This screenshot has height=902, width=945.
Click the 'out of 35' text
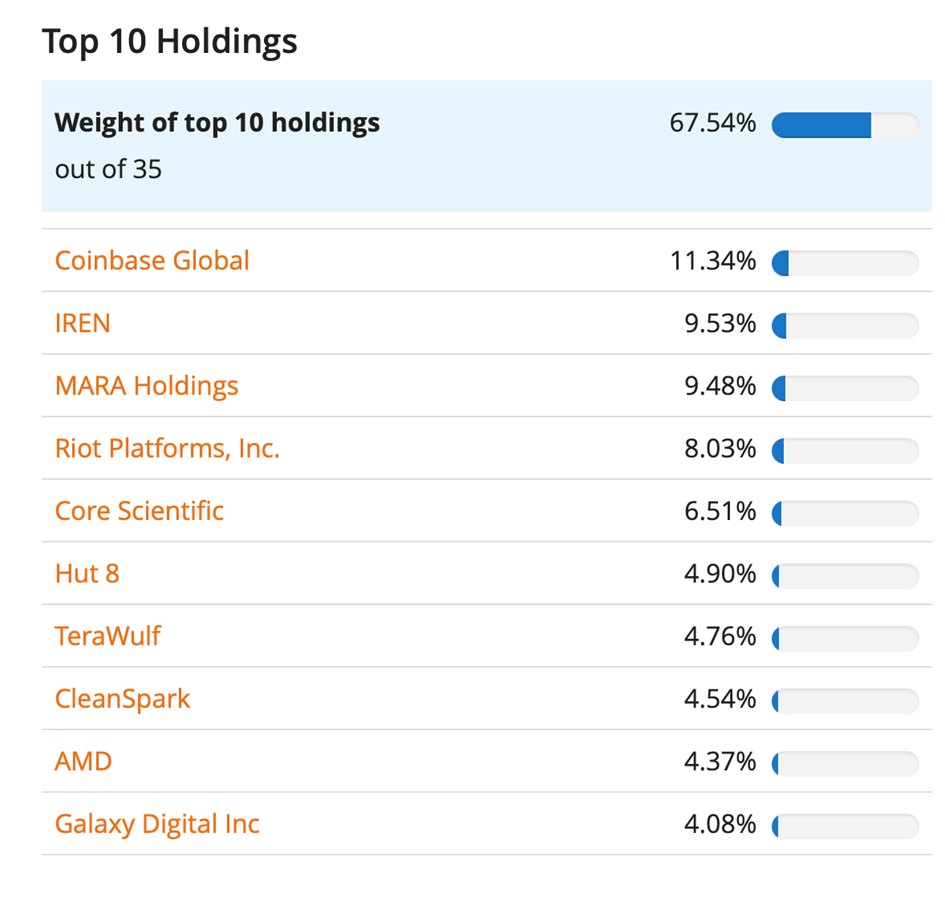(x=108, y=169)
